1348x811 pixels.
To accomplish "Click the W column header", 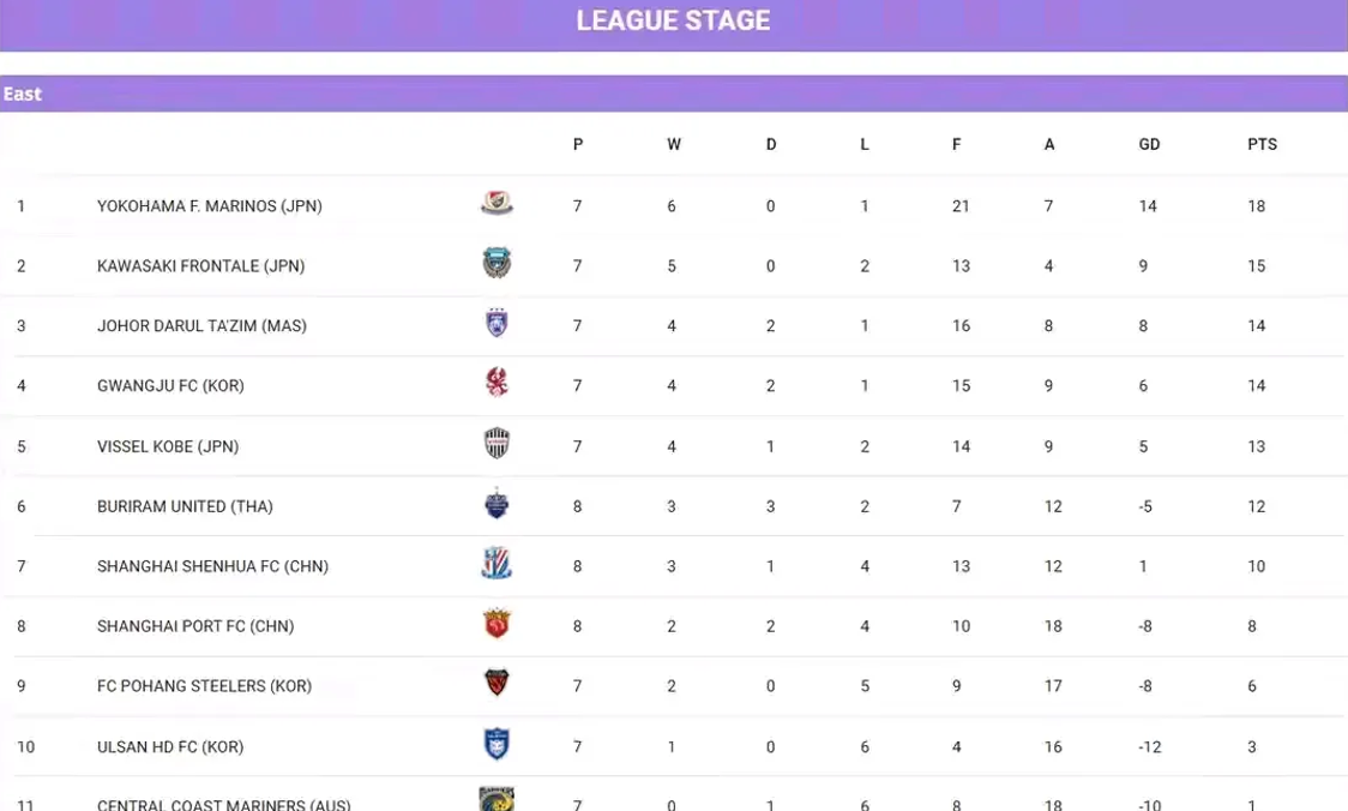I will (674, 144).
